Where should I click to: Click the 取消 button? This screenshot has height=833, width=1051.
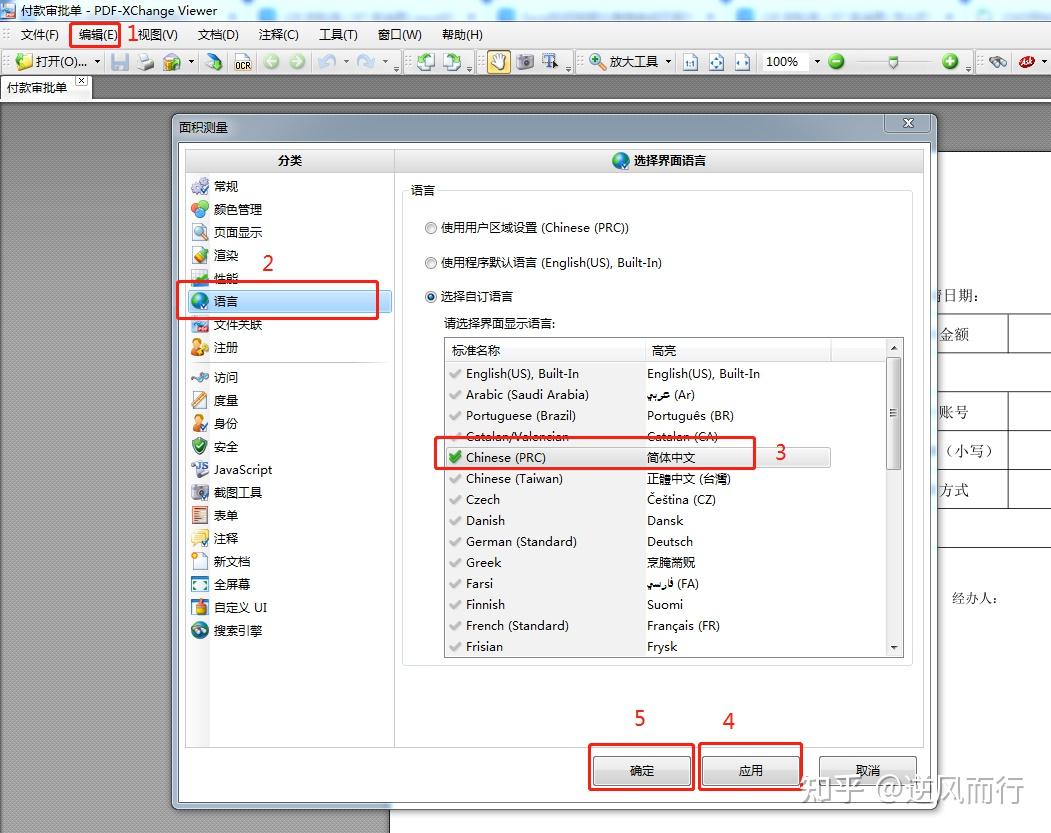pyautogui.click(x=867, y=771)
